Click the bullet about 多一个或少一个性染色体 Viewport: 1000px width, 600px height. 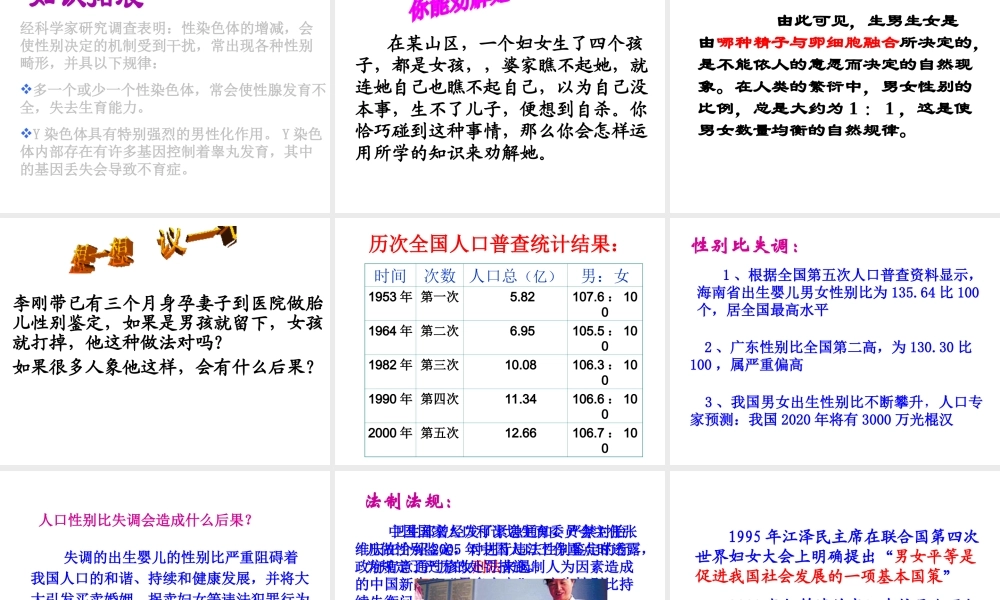pos(173,98)
